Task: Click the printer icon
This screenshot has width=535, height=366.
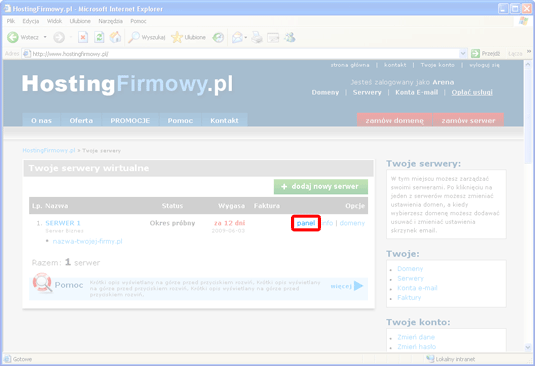Action: (x=257, y=37)
